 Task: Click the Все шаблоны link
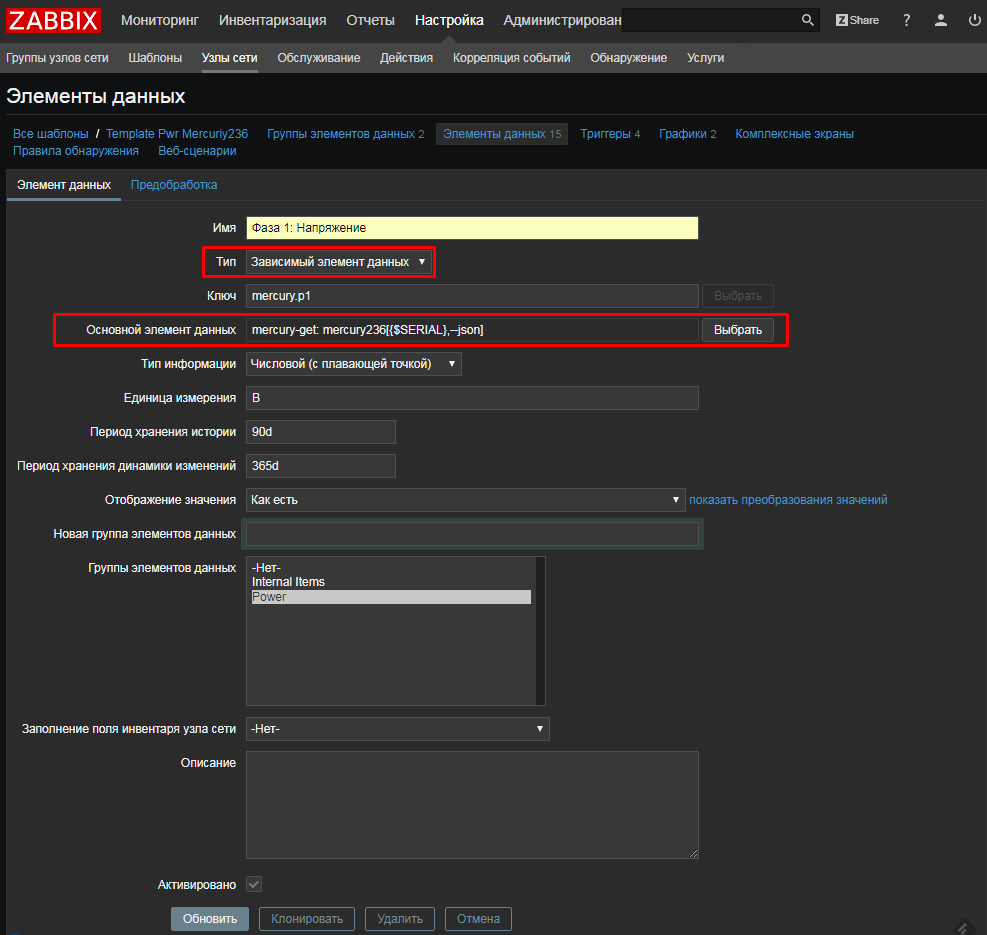(50, 134)
